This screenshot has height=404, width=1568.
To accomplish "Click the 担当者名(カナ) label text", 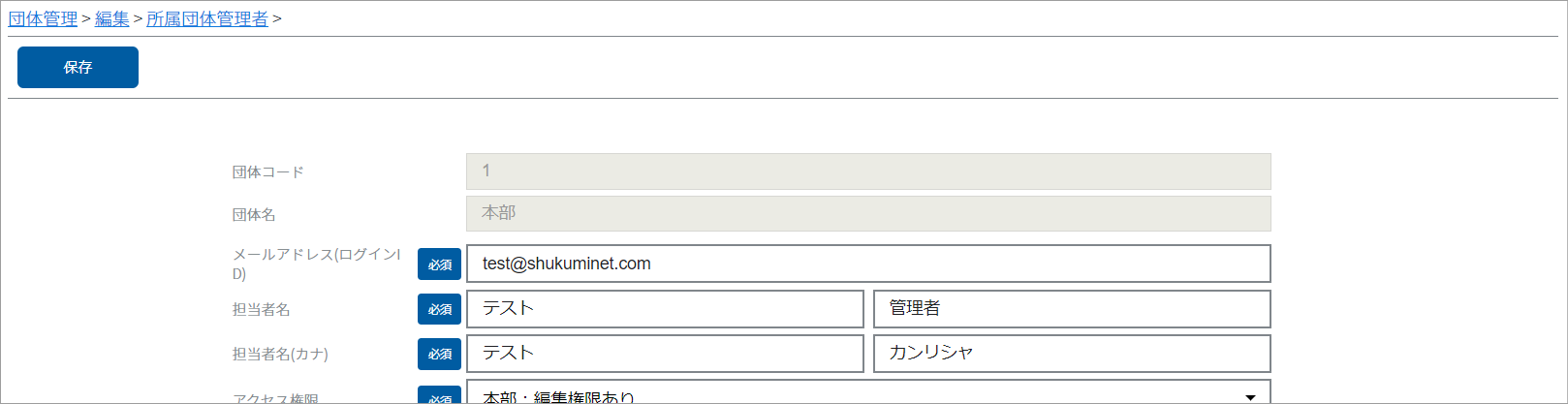I will (280, 354).
